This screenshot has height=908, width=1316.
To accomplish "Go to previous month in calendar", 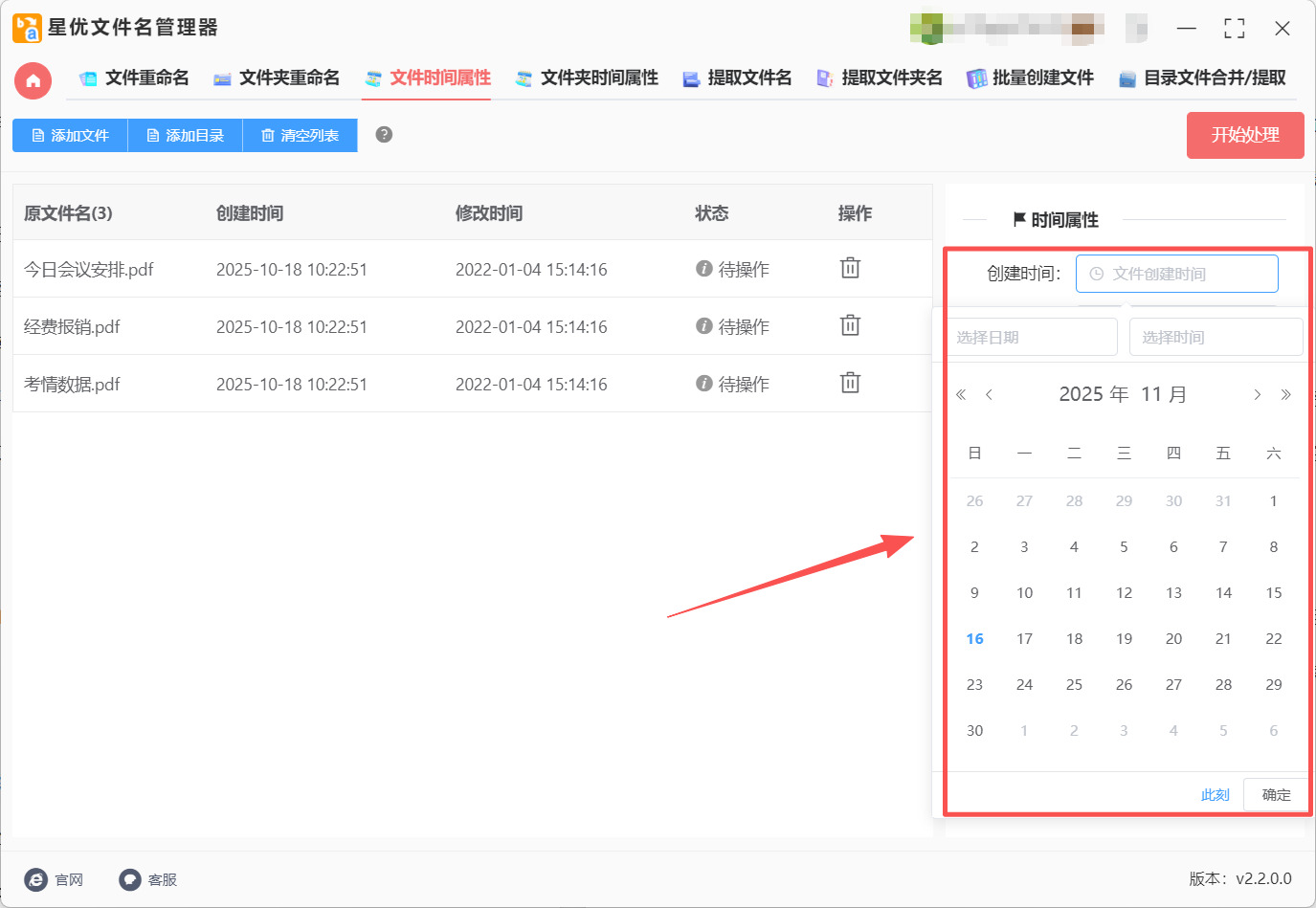I will (989, 395).
